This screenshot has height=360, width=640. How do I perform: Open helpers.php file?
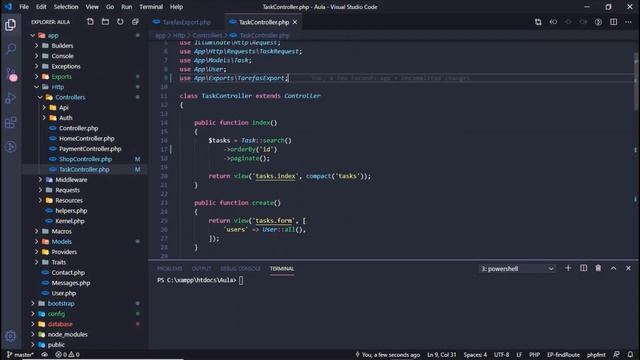pos(71,211)
